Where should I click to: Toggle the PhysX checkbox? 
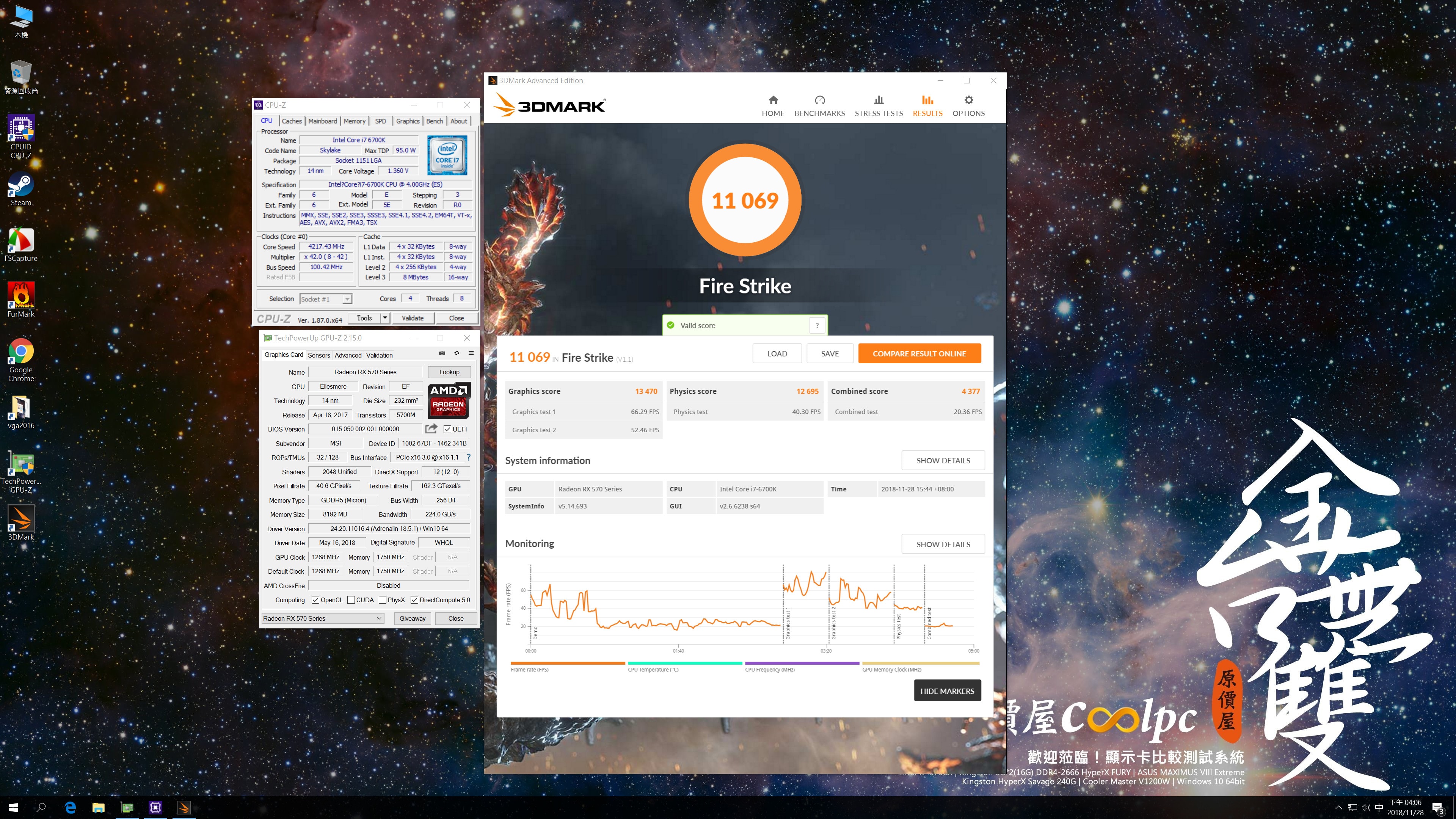click(383, 600)
